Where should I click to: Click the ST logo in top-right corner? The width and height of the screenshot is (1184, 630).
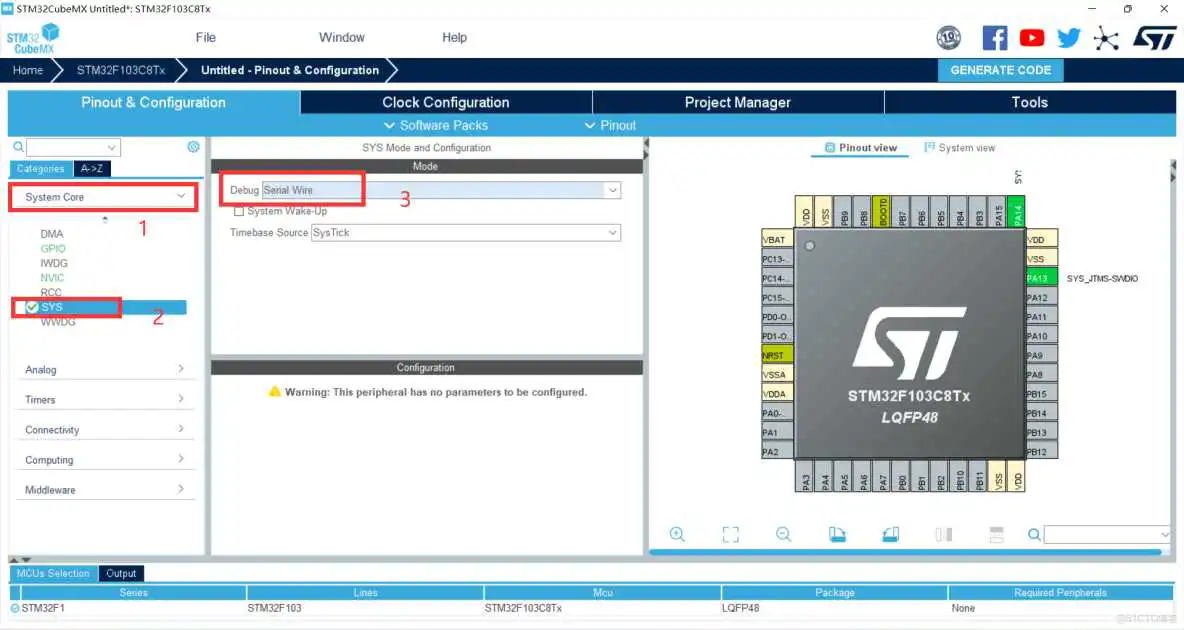click(x=1155, y=38)
